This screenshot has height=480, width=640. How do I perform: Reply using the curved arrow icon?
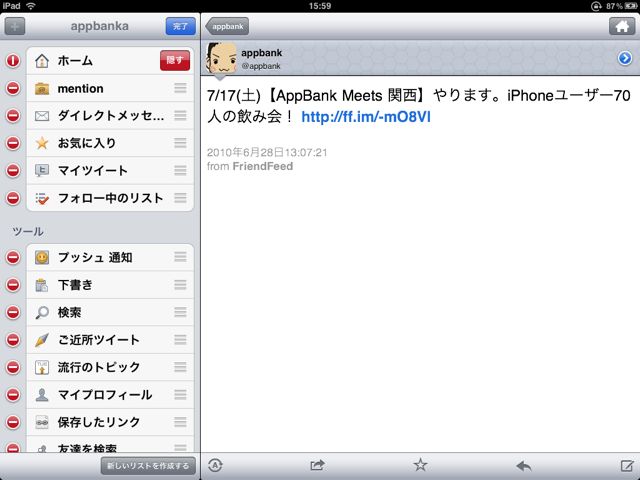pyautogui.click(x=523, y=465)
